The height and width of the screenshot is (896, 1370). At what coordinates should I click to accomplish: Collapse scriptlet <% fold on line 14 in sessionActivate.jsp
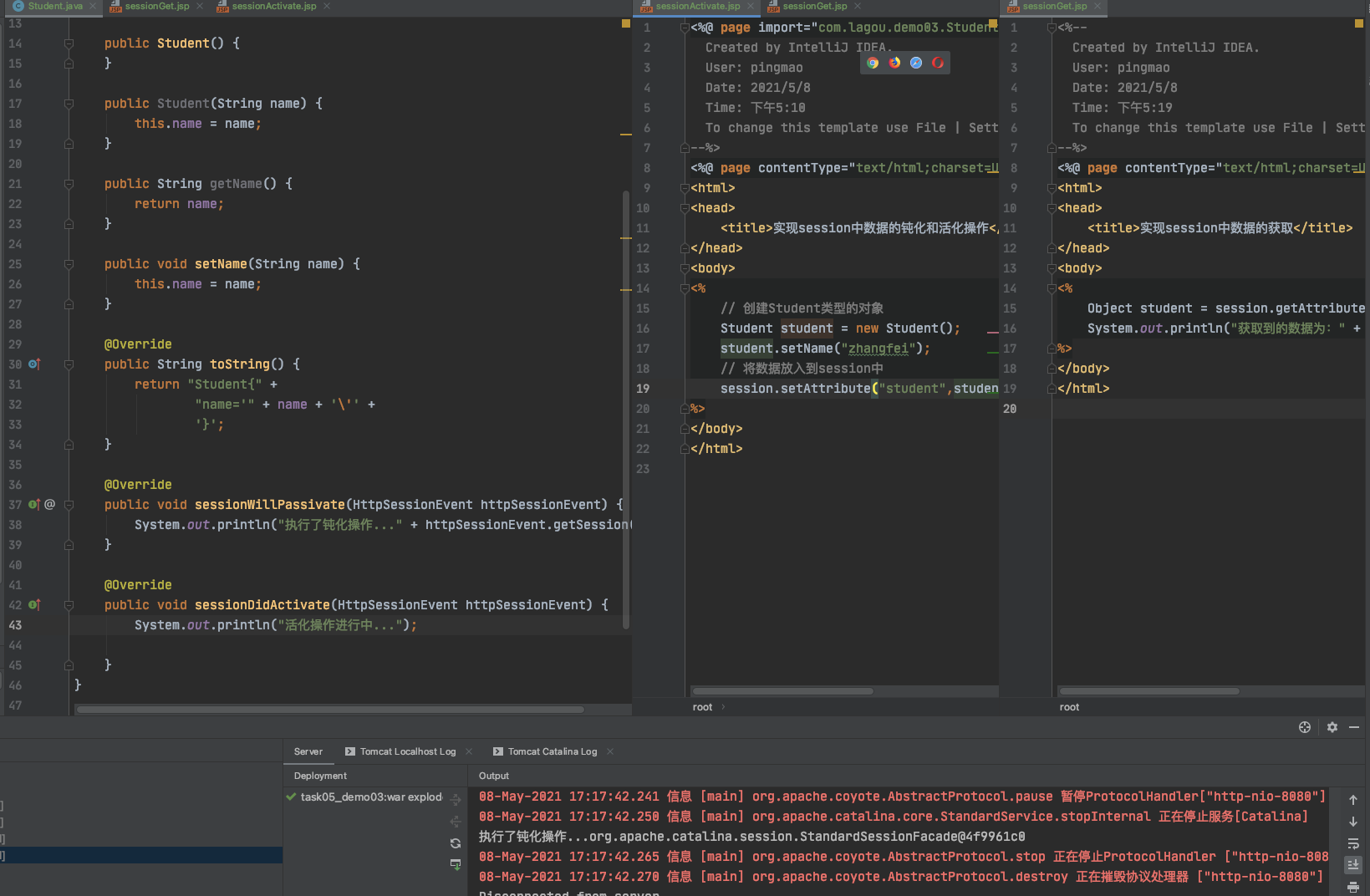[685, 288]
